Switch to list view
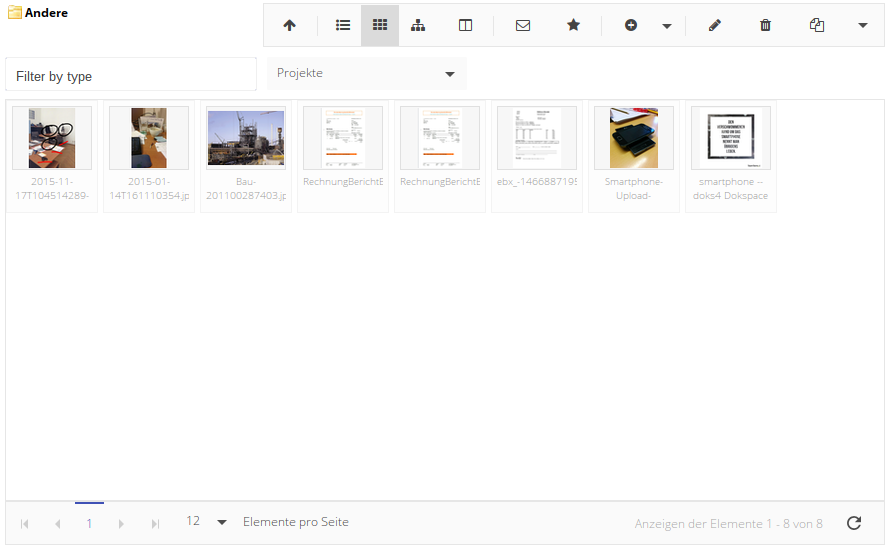Viewport: 889px width, 549px height. (x=343, y=26)
